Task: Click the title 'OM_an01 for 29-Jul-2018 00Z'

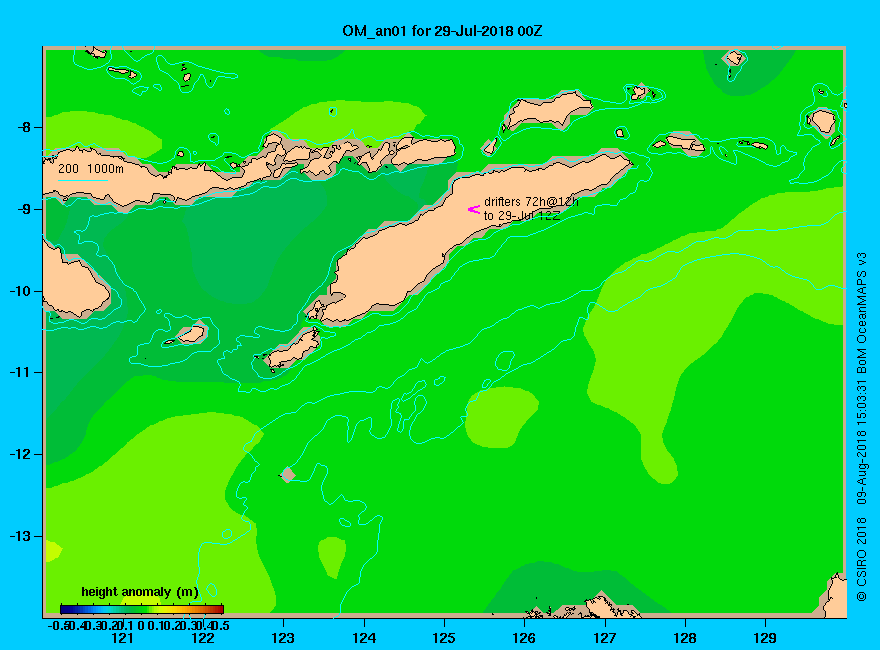Action: point(442,31)
